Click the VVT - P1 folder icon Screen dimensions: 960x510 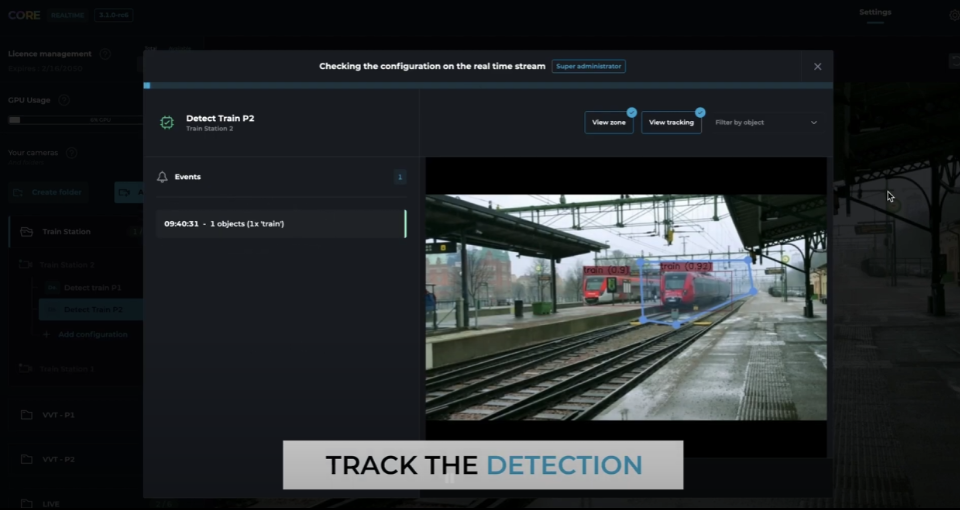point(27,414)
